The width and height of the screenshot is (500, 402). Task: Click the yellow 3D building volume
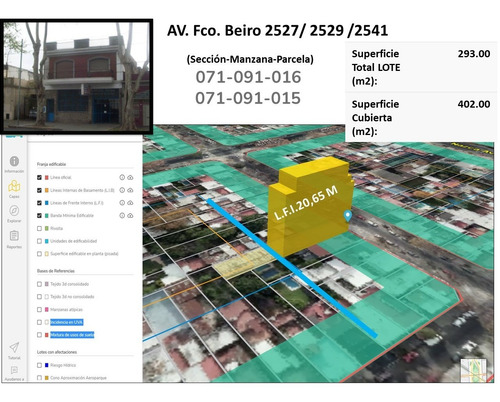[x=310, y=207]
